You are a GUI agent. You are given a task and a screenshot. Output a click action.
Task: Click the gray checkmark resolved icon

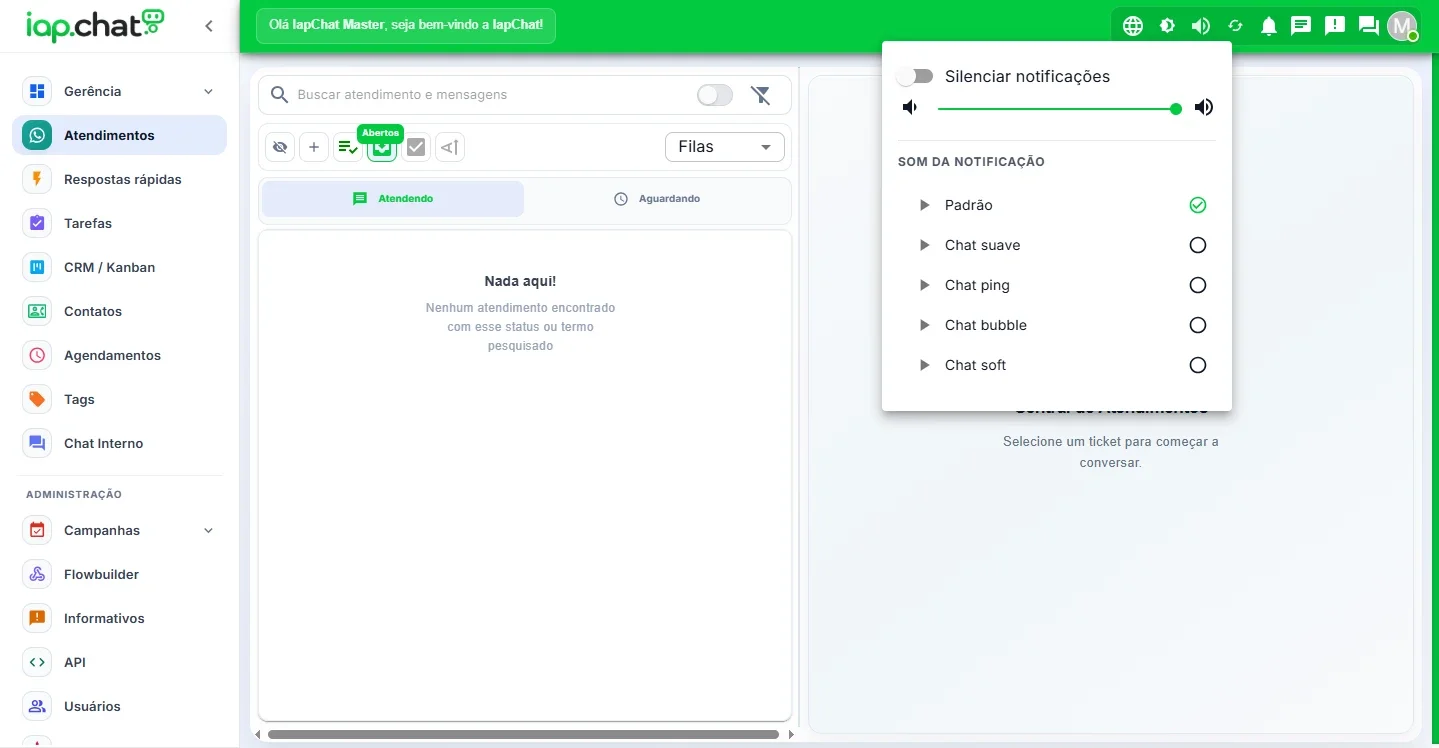[416, 147]
